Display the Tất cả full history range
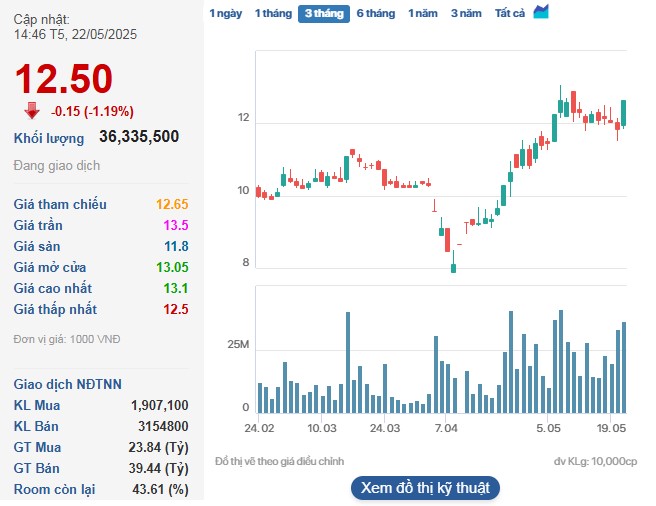The width and height of the screenshot is (656, 506). (x=510, y=14)
